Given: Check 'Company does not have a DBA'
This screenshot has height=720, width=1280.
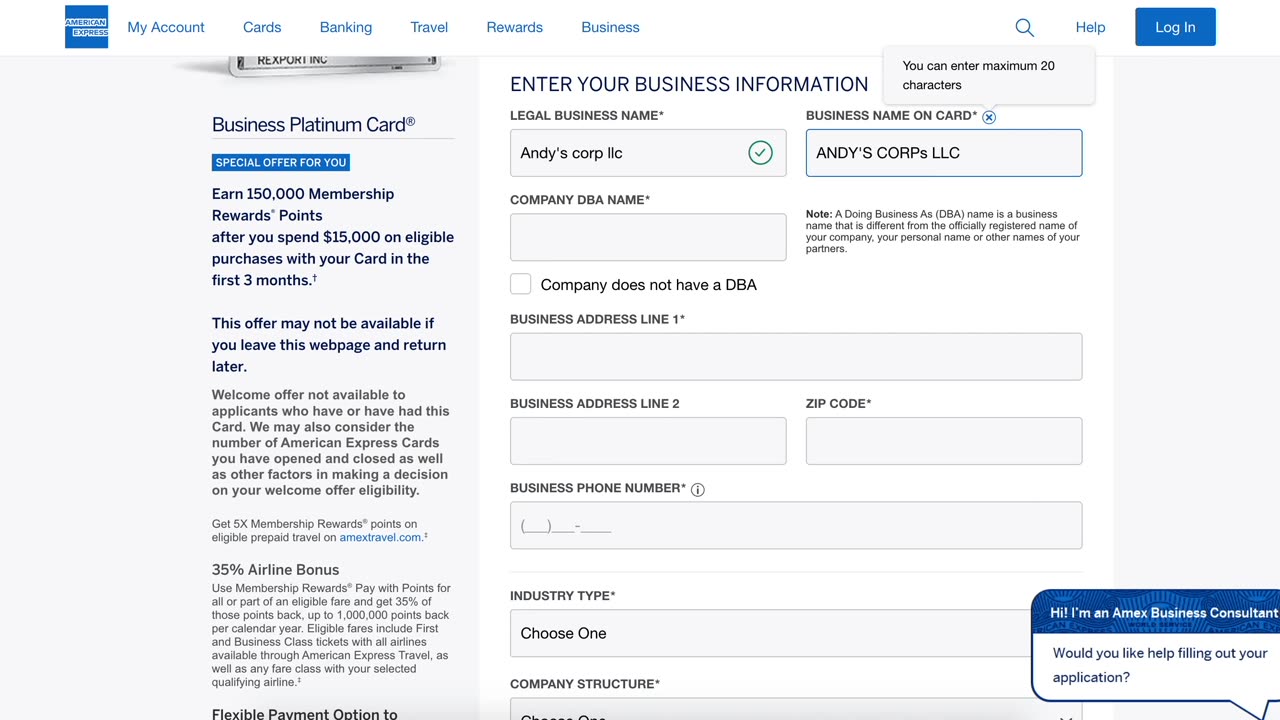Looking at the screenshot, I should tap(520, 284).
